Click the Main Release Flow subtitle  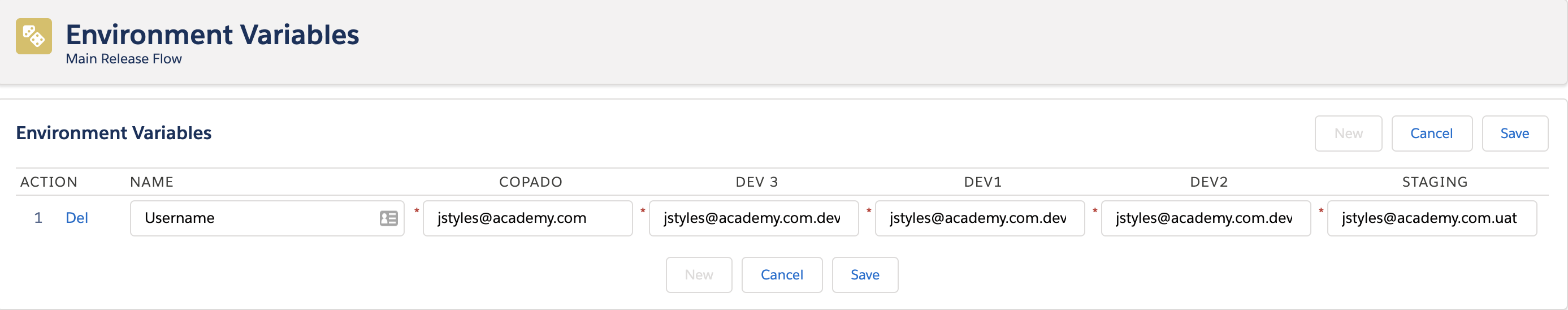(x=124, y=59)
